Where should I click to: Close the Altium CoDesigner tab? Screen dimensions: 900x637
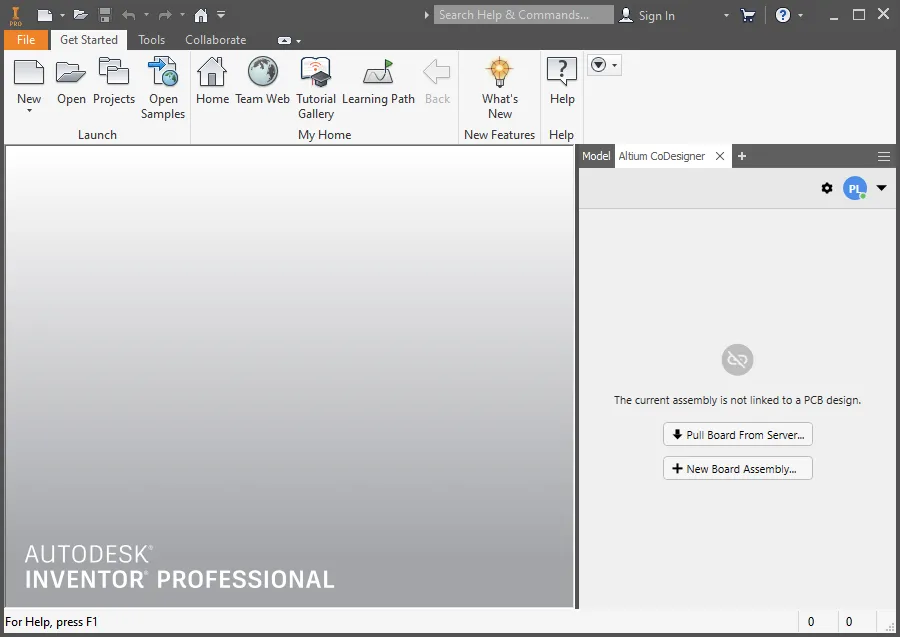pos(720,156)
